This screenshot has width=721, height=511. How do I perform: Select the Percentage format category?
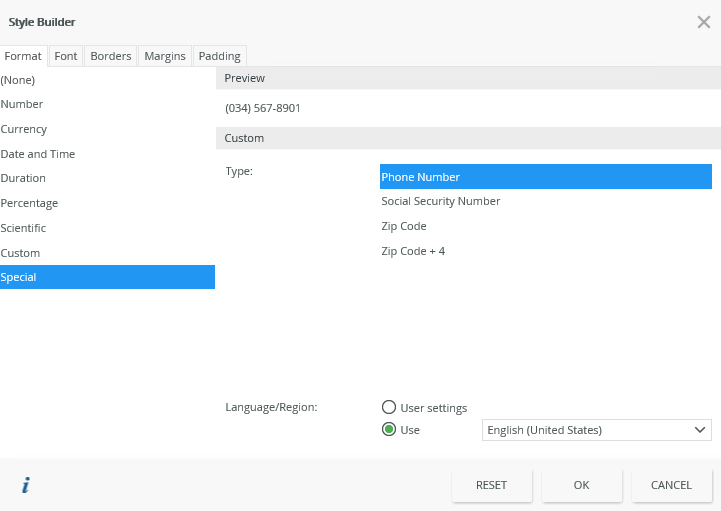coord(29,203)
